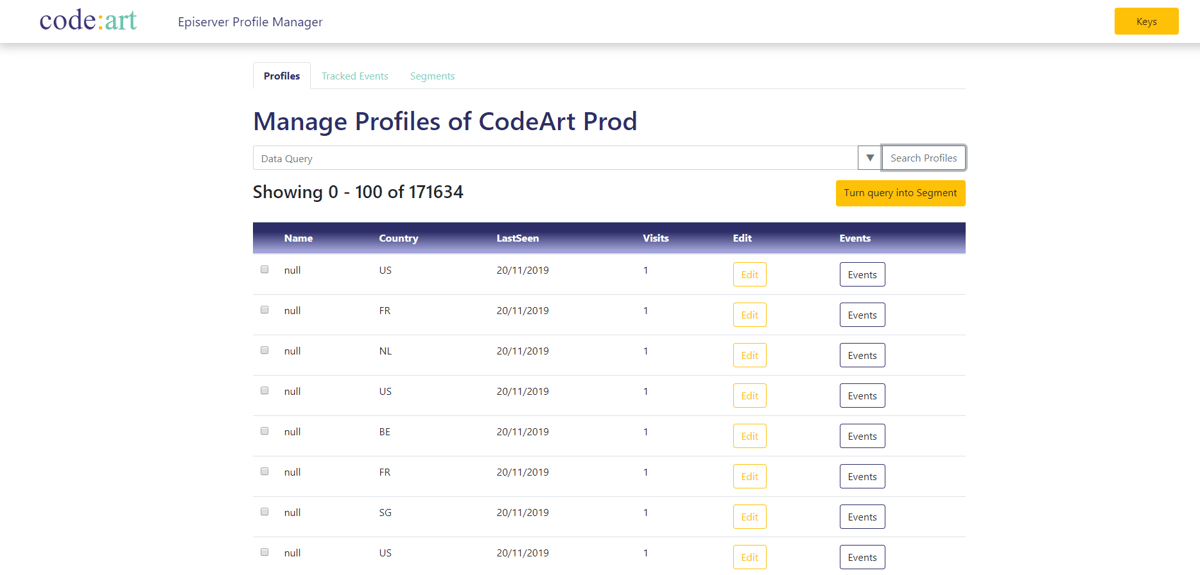Check the box for the first US profile
This screenshot has width=1200, height=575.
(265, 269)
